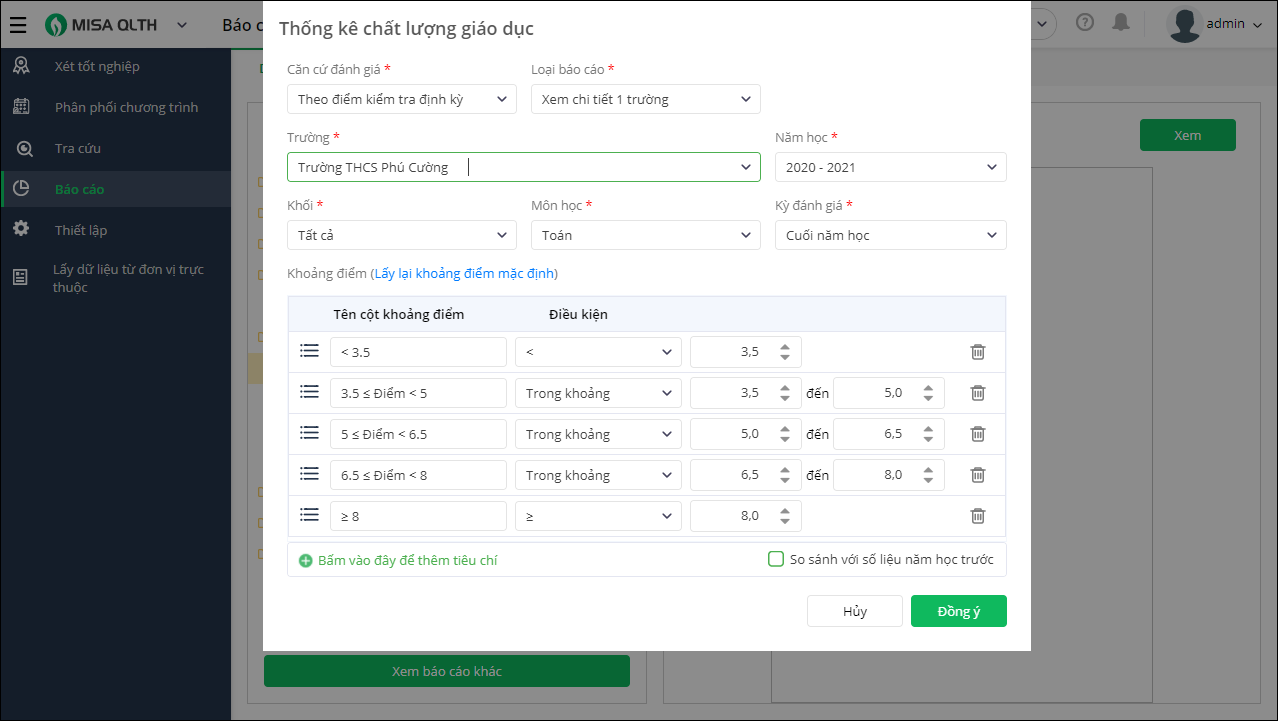Open the 'Căn cứ đánh giá' dropdown

coord(401,99)
